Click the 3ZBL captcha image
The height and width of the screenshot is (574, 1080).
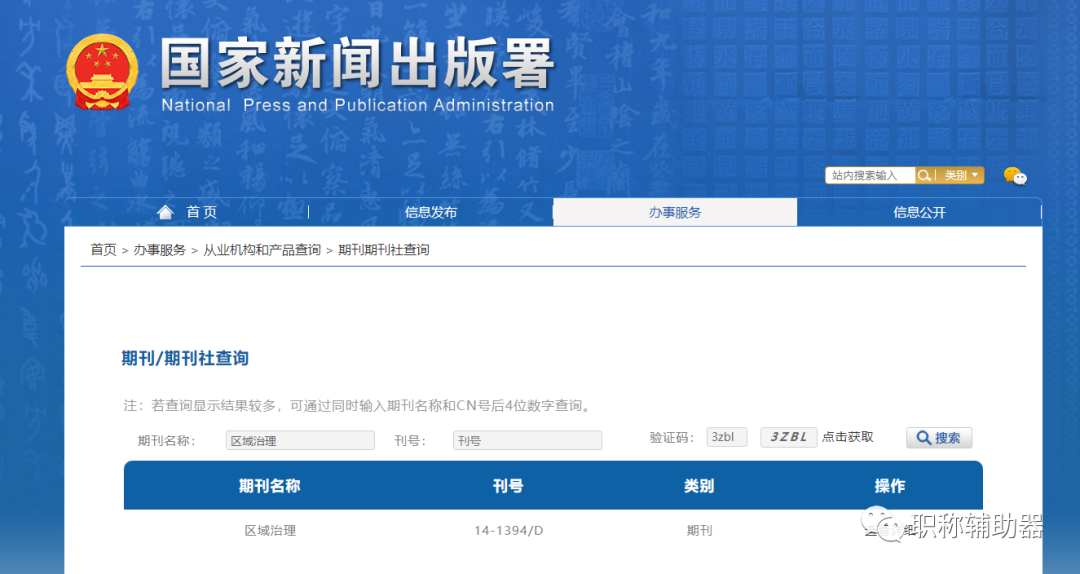point(789,438)
